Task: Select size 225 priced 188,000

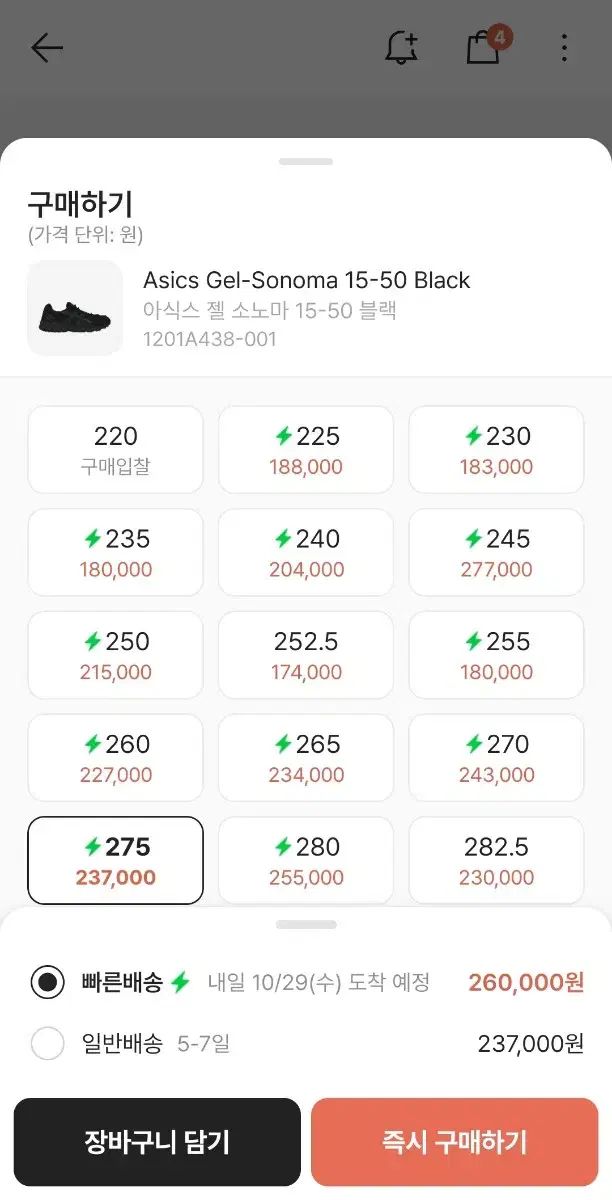Action: coord(306,450)
